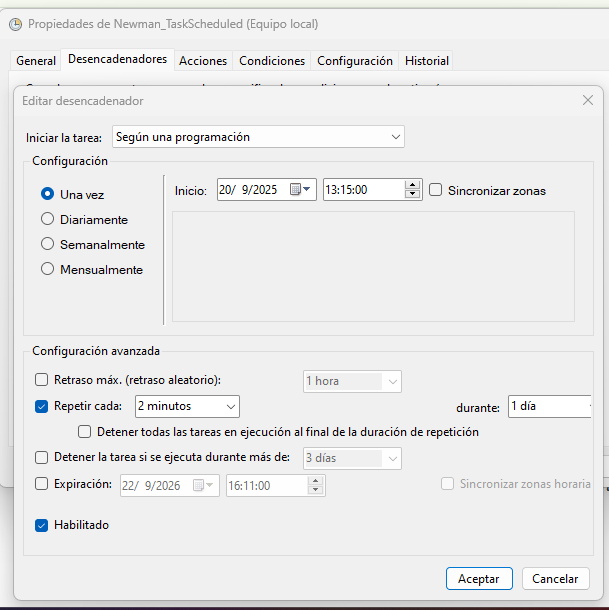Image resolution: width=609 pixels, height=610 pixels.
Task: Open the Condiciones tab
Action: tap(272, 61)
